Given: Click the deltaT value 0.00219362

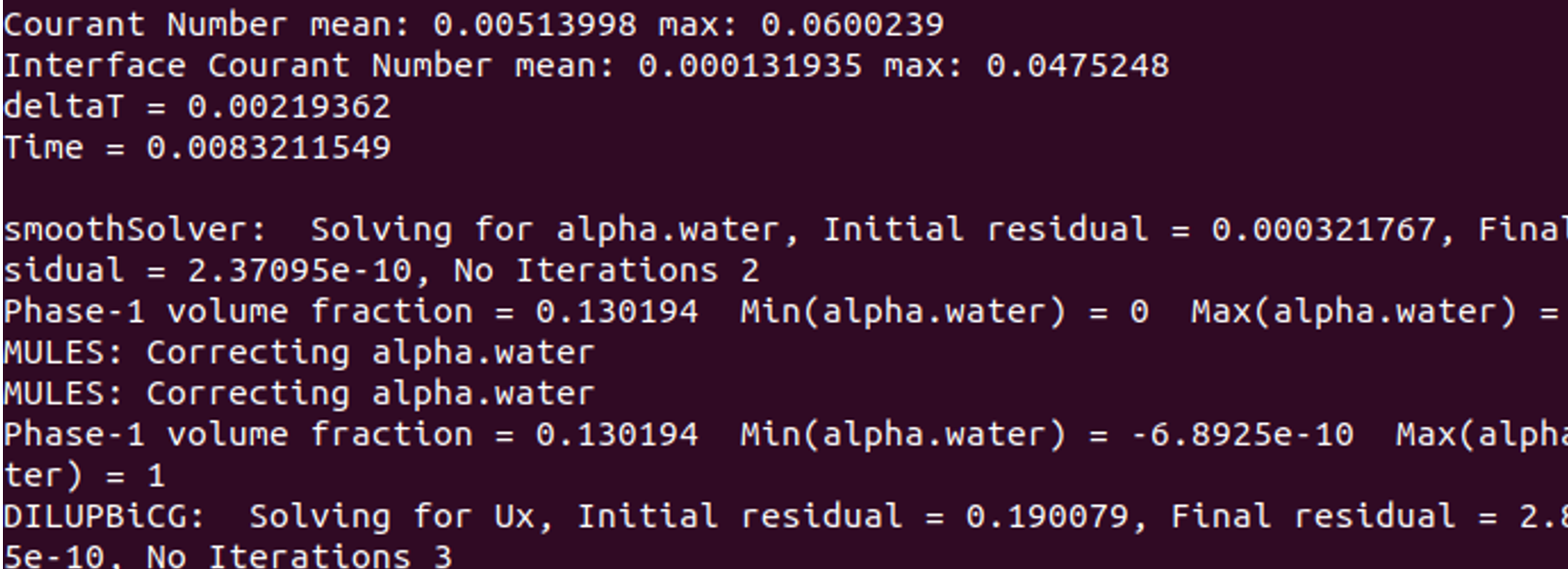Looking at the screenshot, I should pos(289,106).
